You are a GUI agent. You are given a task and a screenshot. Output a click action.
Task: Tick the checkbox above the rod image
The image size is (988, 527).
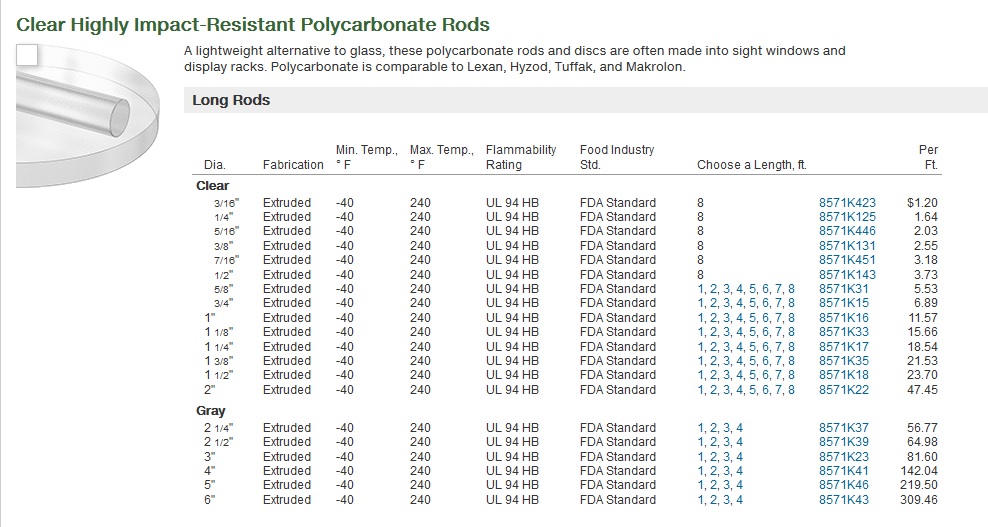27,55
